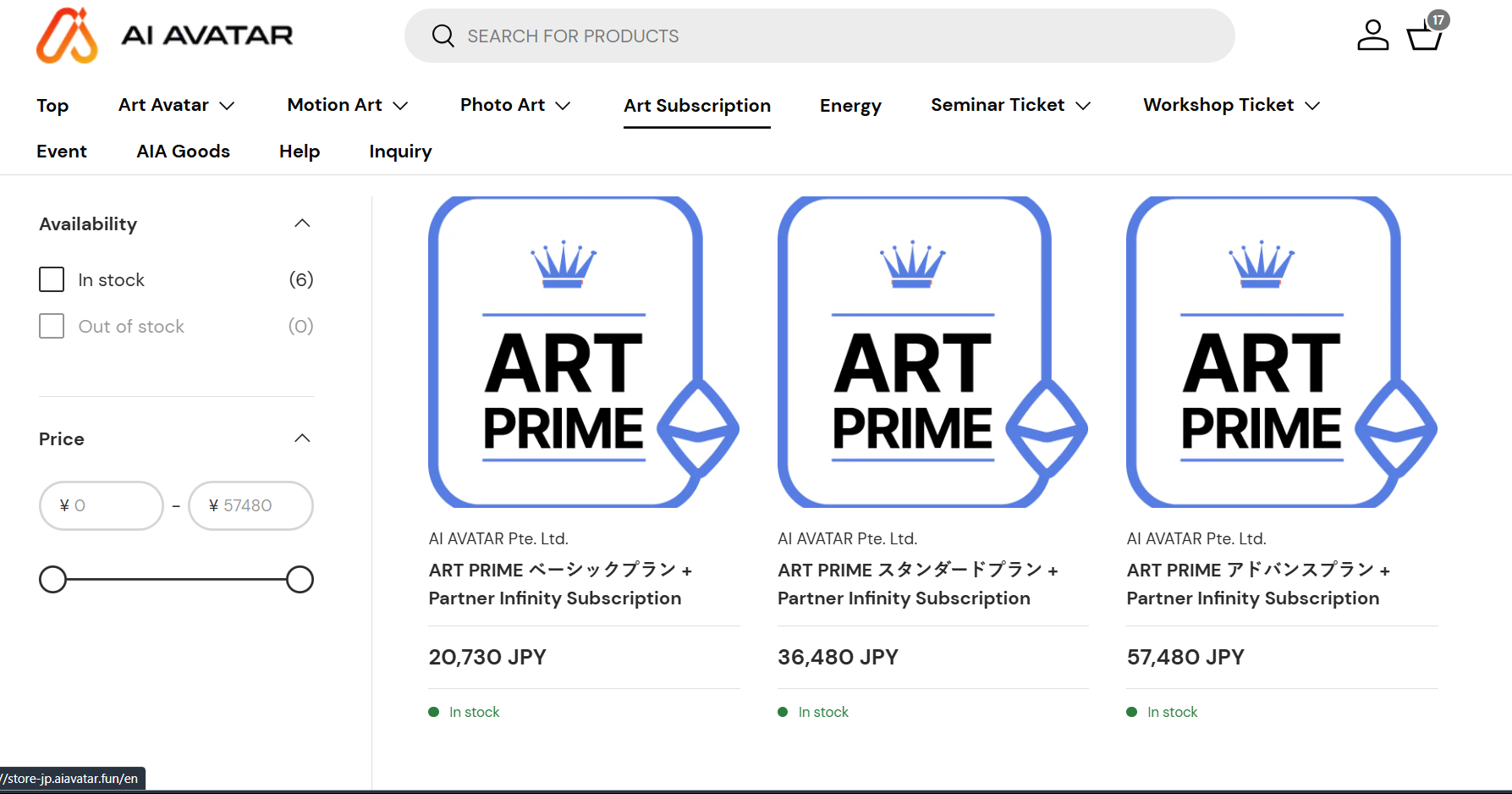The image size is (1512, 794).
Task: Open the Help menu item
Action: click(x=300, y=152)
